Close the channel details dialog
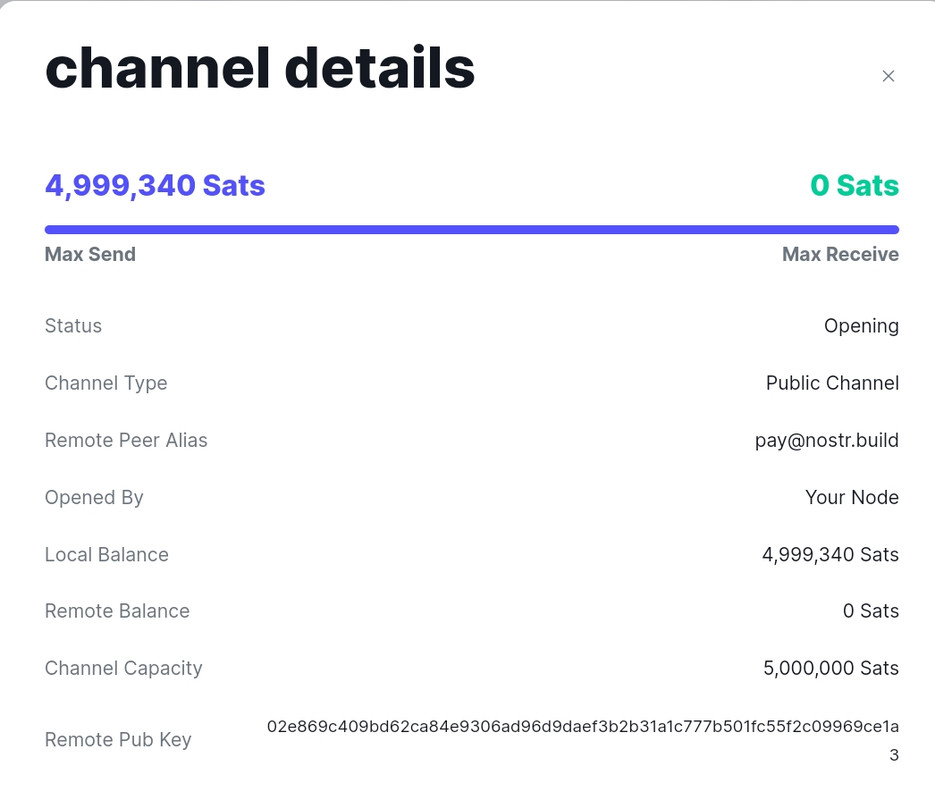This screenshot has width=935, height=800. click(x=888, y=76)
